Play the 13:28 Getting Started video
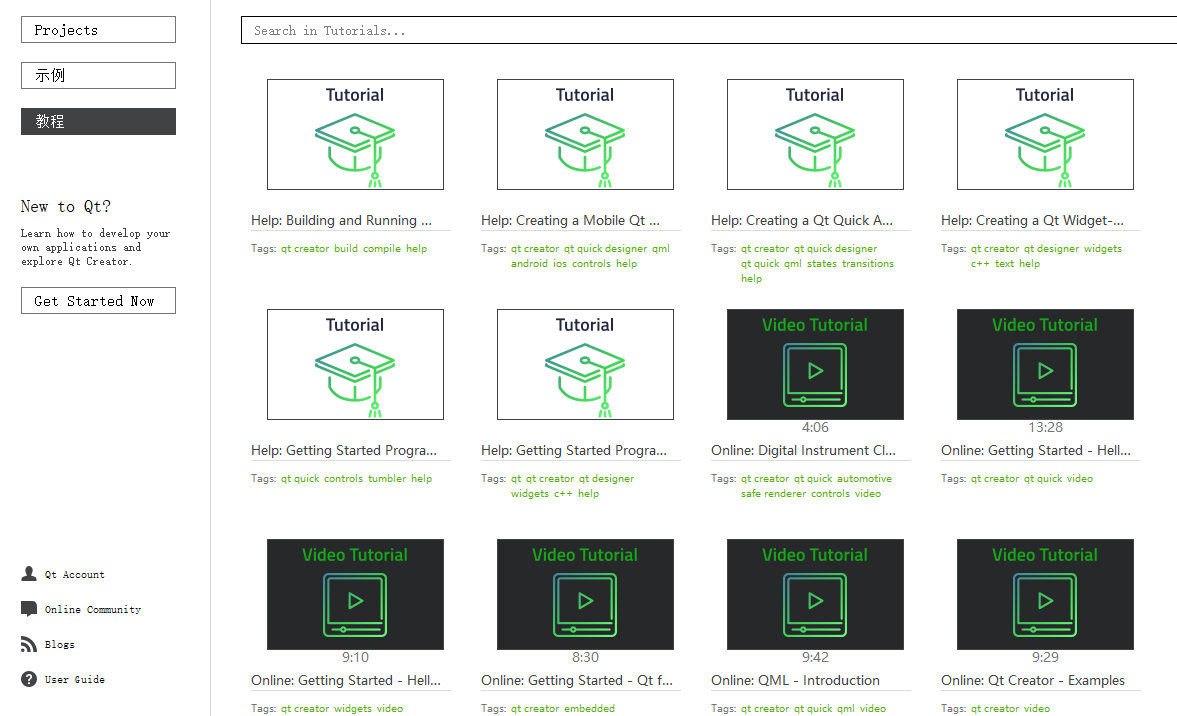1177x716 pixels. pyautogui.click(x=1046, y=364)
